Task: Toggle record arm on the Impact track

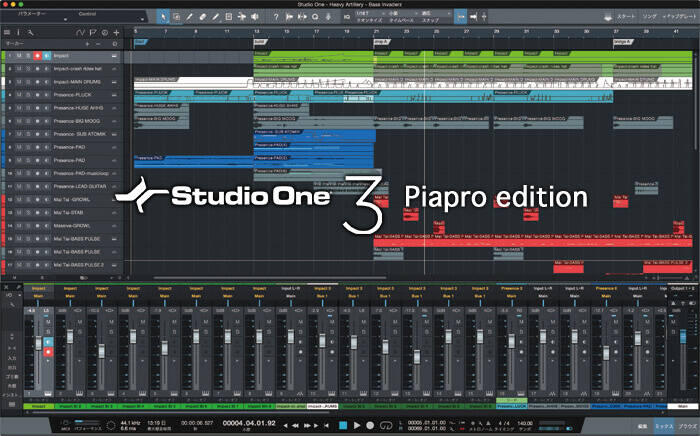Action: tap(38, 56)
